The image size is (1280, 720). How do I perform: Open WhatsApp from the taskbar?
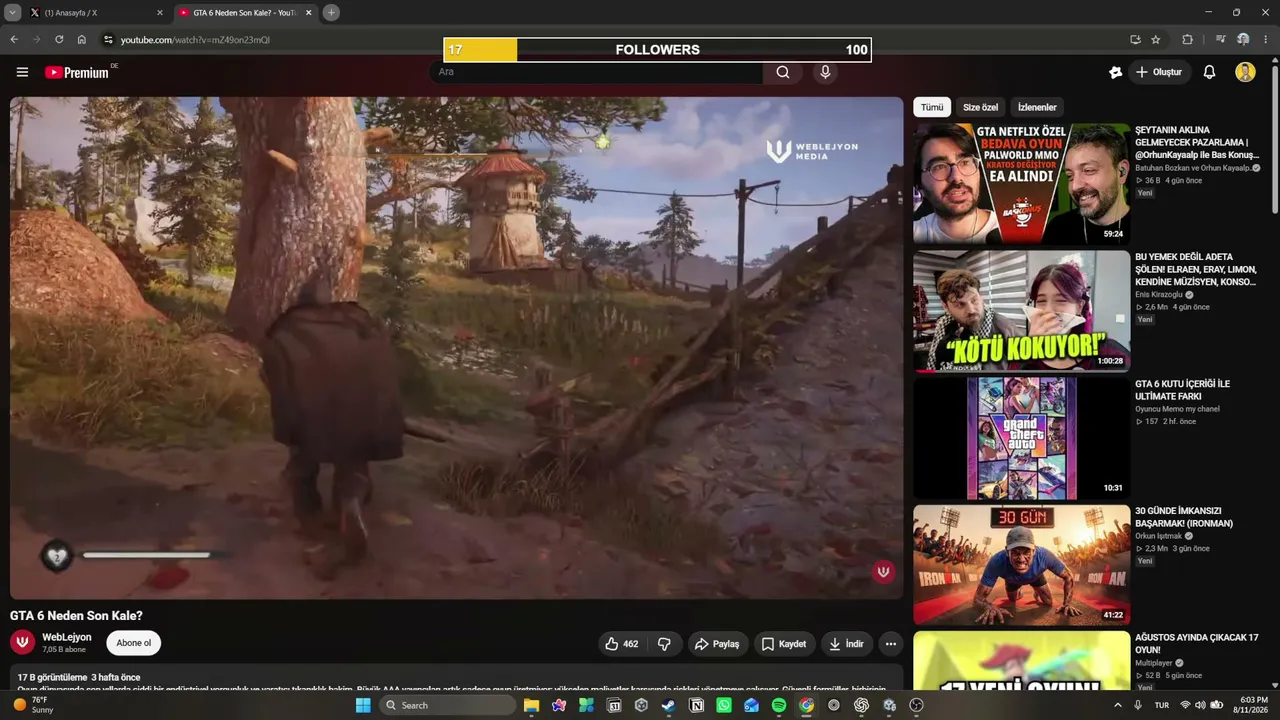pyautogui.click(x=724, y=705)
